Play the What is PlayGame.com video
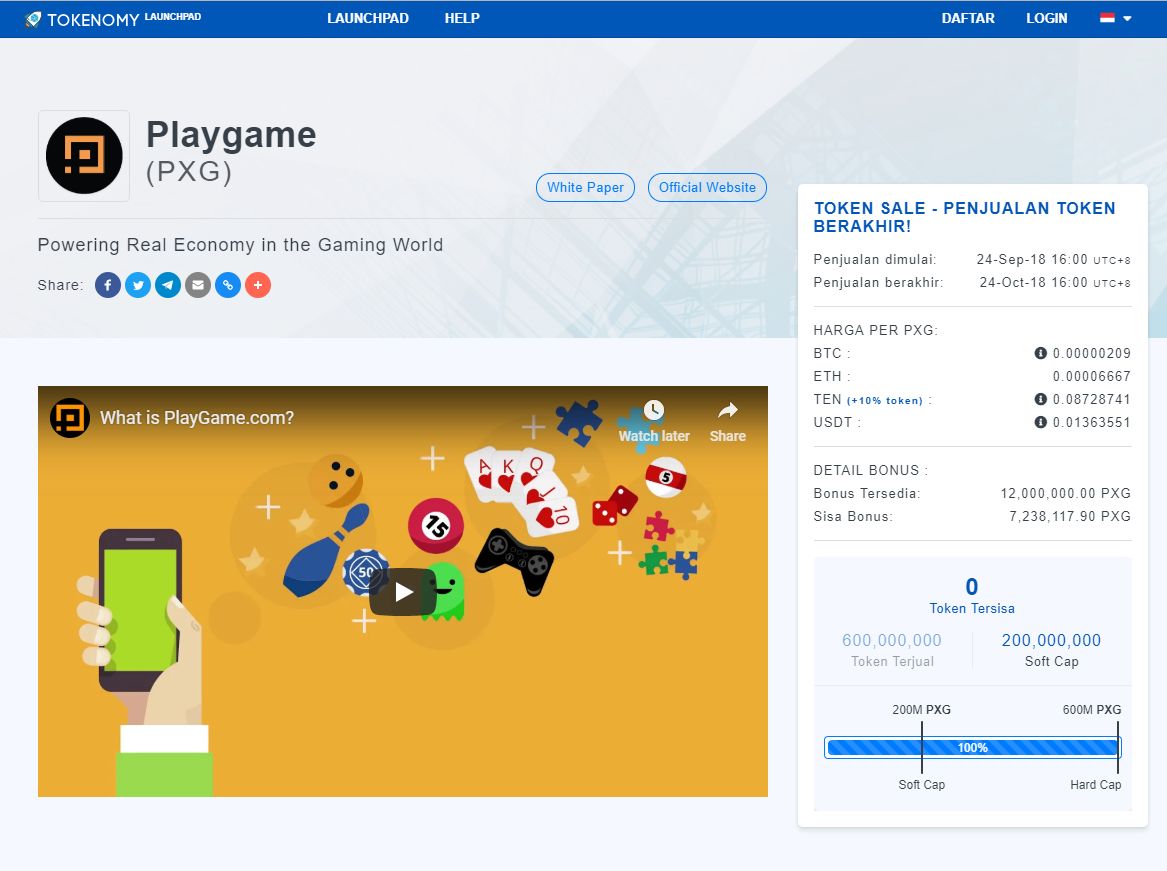Screen dimensions: 1167x871 pyautogui.click(x=403, y=591)
